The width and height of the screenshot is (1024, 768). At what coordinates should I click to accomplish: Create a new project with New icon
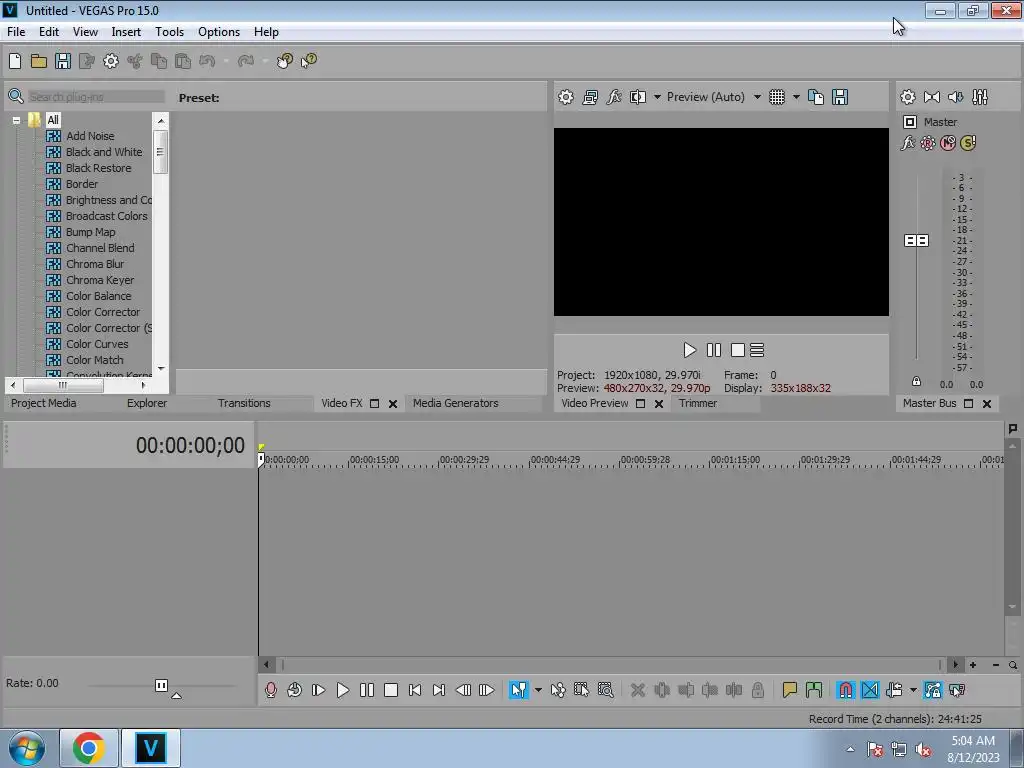(15, 61)
